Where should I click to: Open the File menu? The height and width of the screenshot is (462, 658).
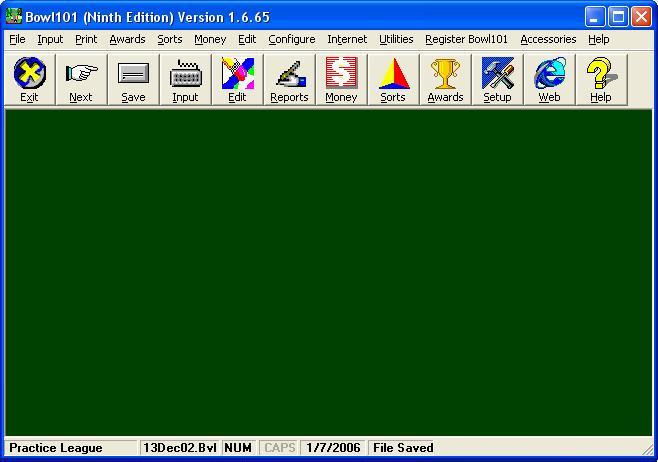coord(17,39)
